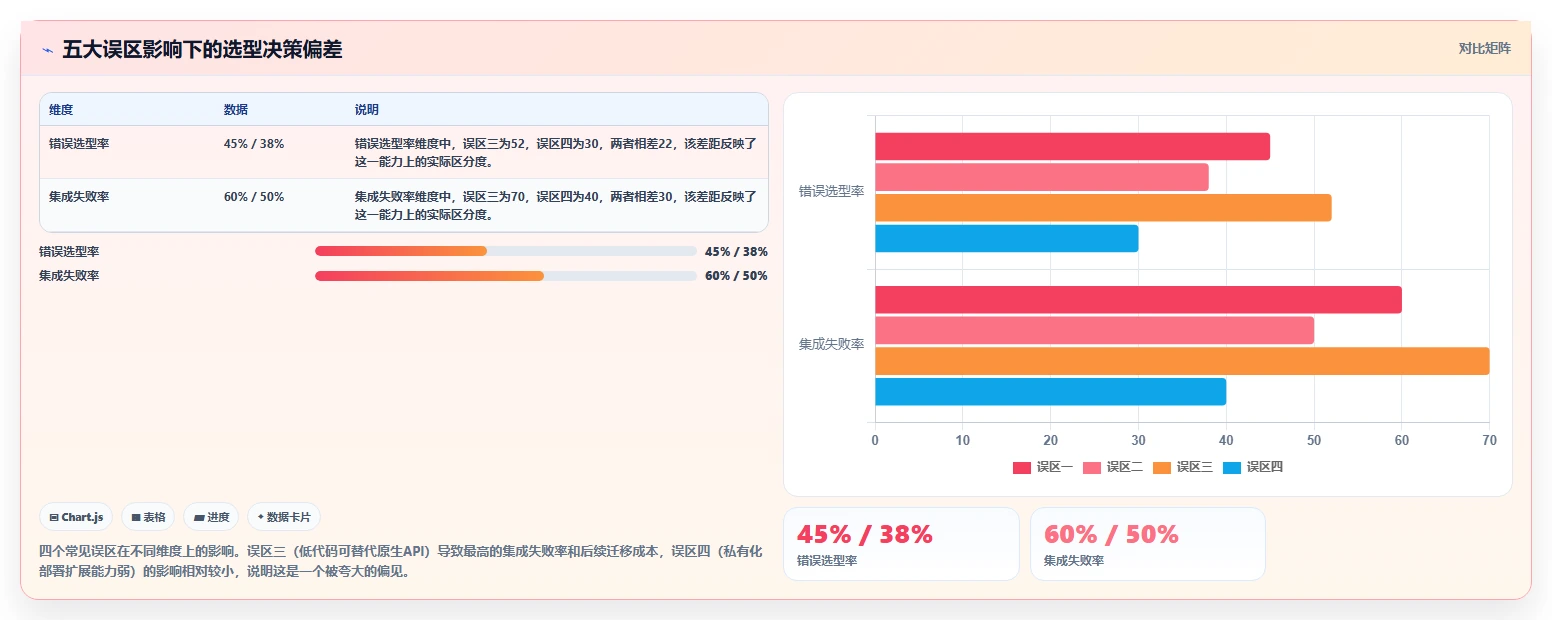Click the Chart.js chip
Screen dimensions: 1552x620
pos(76,517)
